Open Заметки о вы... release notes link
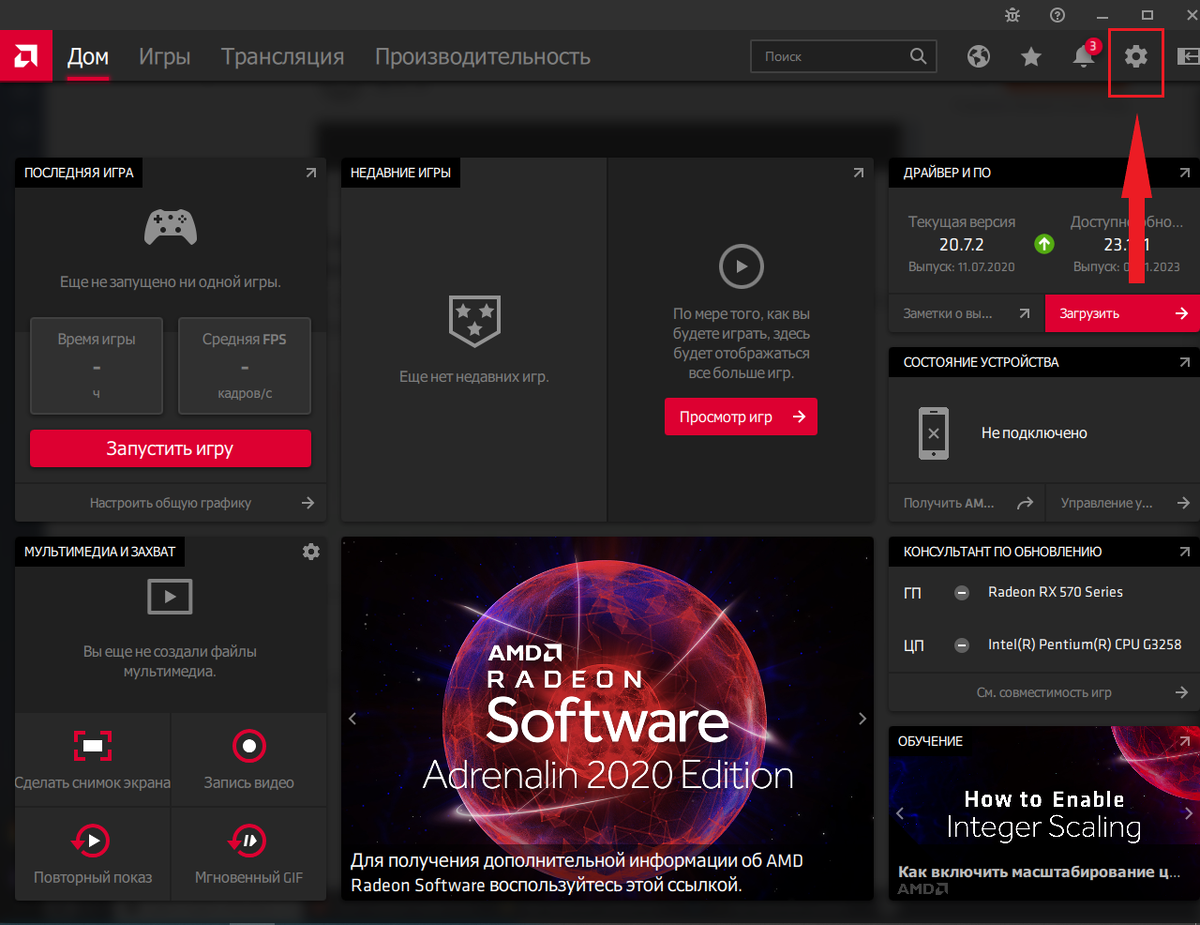1200x925 pixels. 966,313
